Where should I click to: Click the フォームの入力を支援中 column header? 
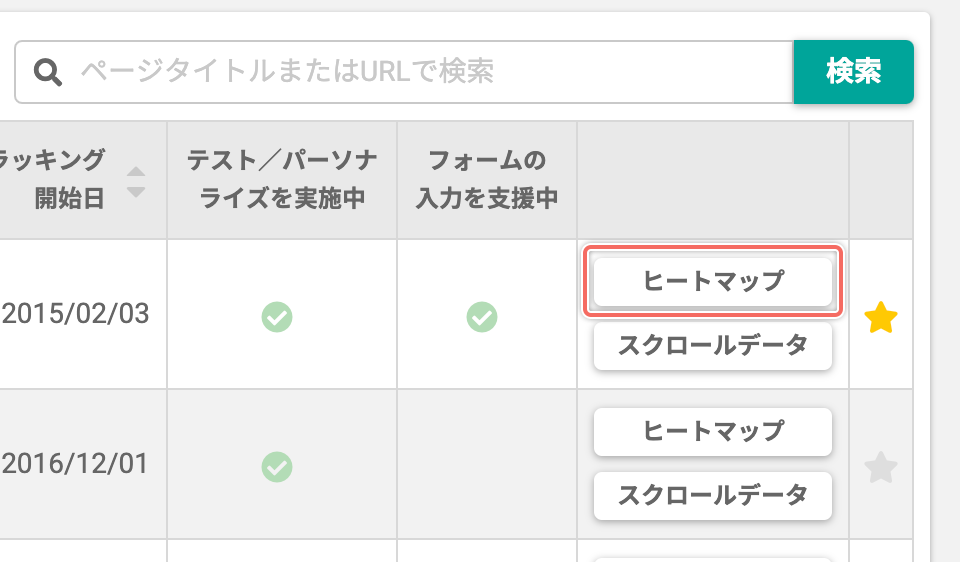tap(487, 179)
